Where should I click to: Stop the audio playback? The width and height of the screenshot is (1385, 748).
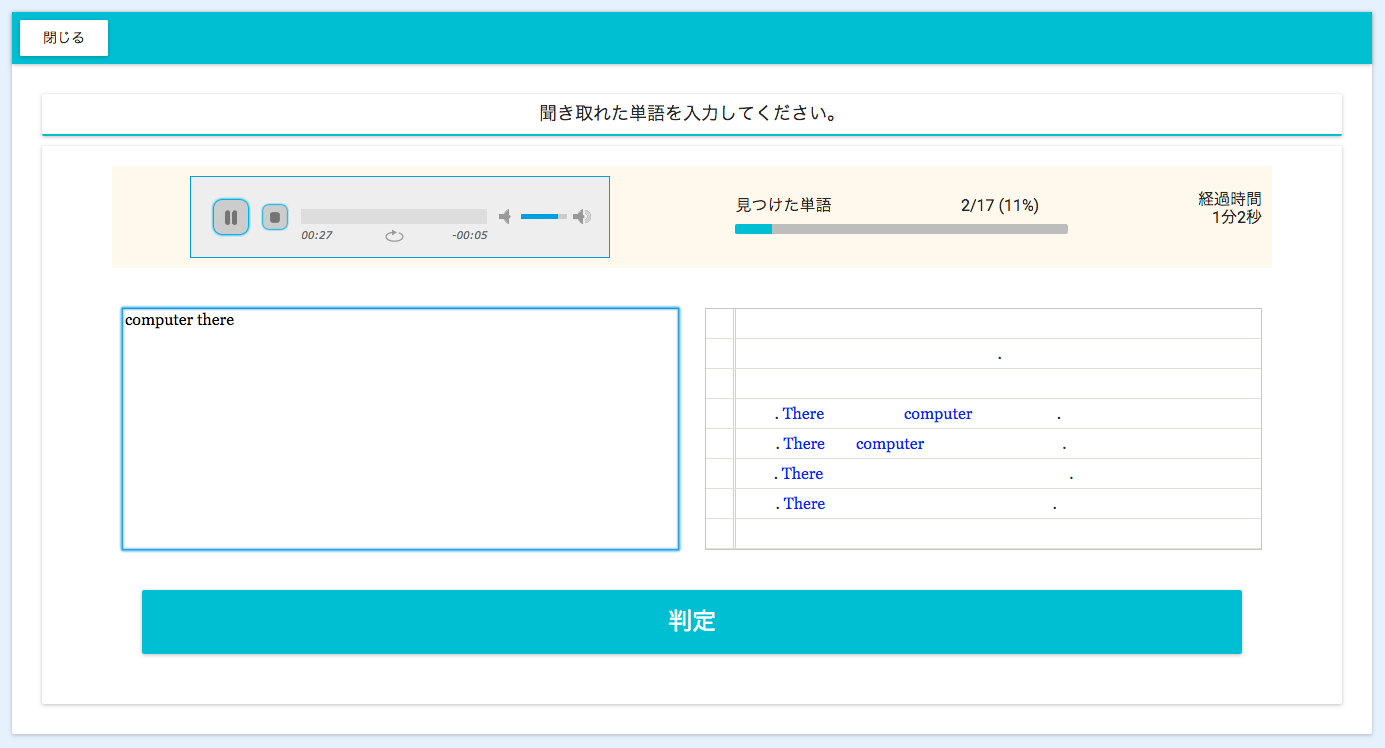click(275, 217)
